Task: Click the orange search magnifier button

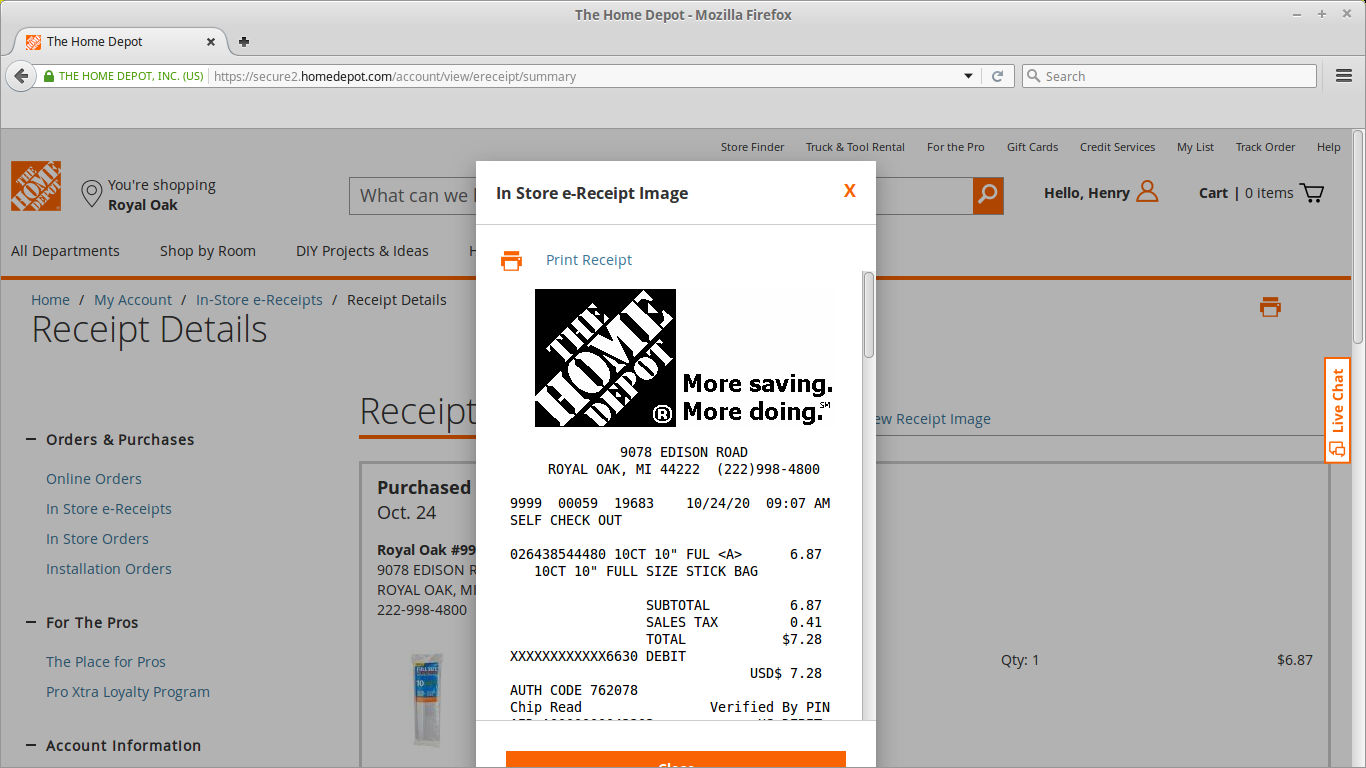Action: click(x=988, y=196)
